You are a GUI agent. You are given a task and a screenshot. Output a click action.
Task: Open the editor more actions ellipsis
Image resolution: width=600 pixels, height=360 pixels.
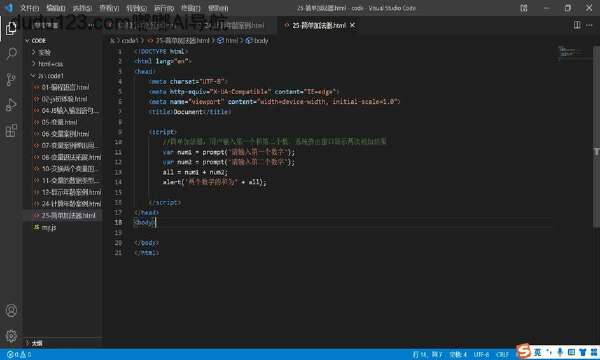click(589, 25)
